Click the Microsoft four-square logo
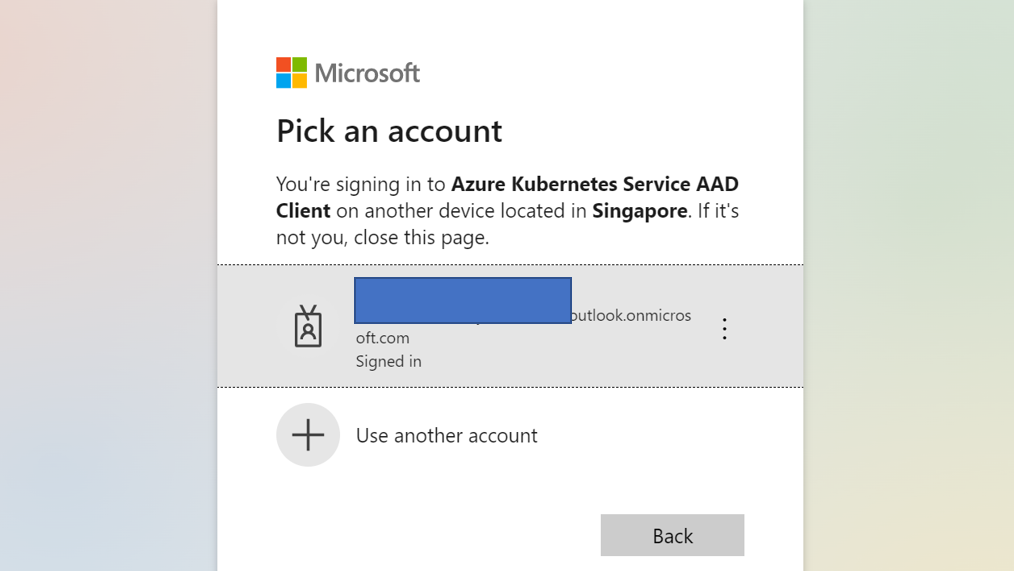The image size is (1014, 571). 292,72
